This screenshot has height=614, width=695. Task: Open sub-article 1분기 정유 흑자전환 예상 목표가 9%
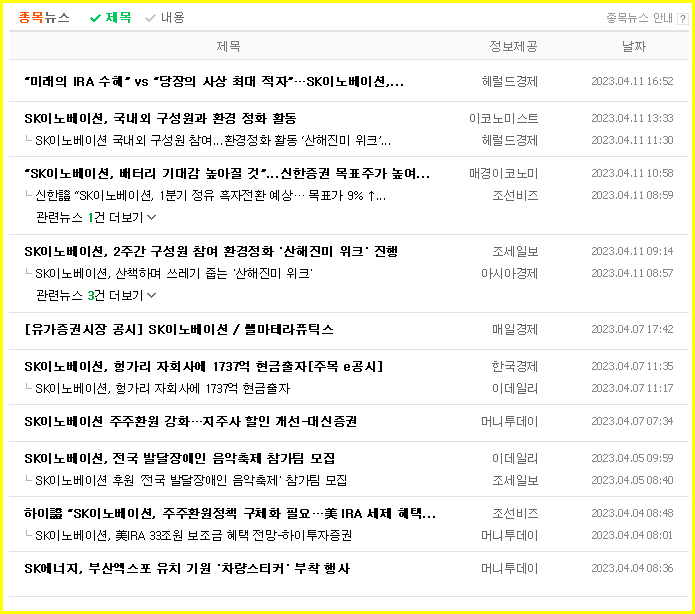click(x=210, y=196)
